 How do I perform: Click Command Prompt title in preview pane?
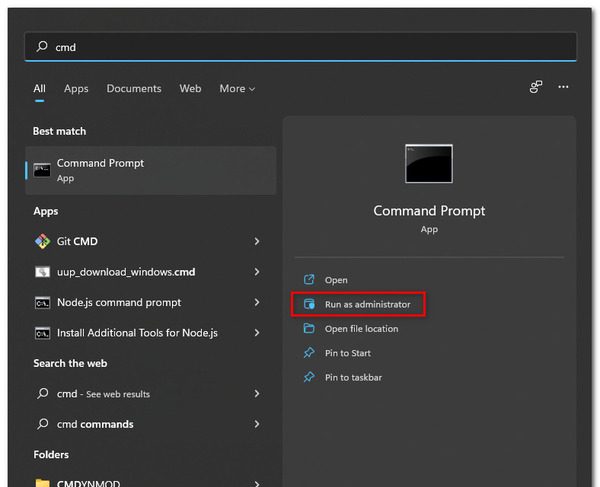[429, 211]
